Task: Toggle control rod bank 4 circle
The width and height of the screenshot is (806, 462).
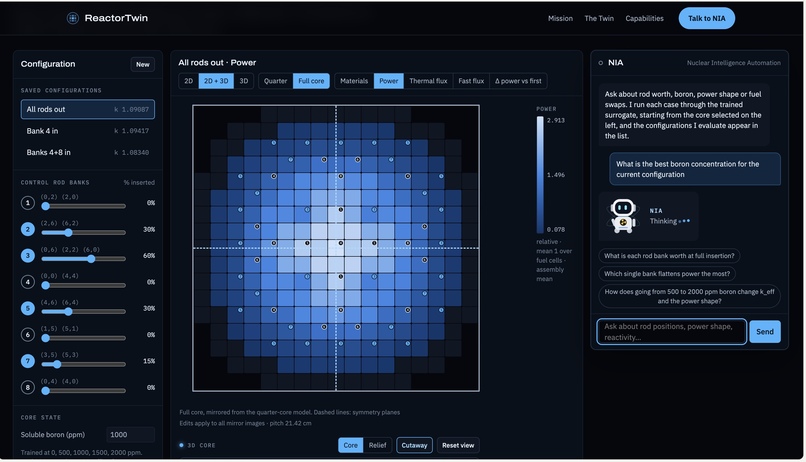Action: pos(28,282)
